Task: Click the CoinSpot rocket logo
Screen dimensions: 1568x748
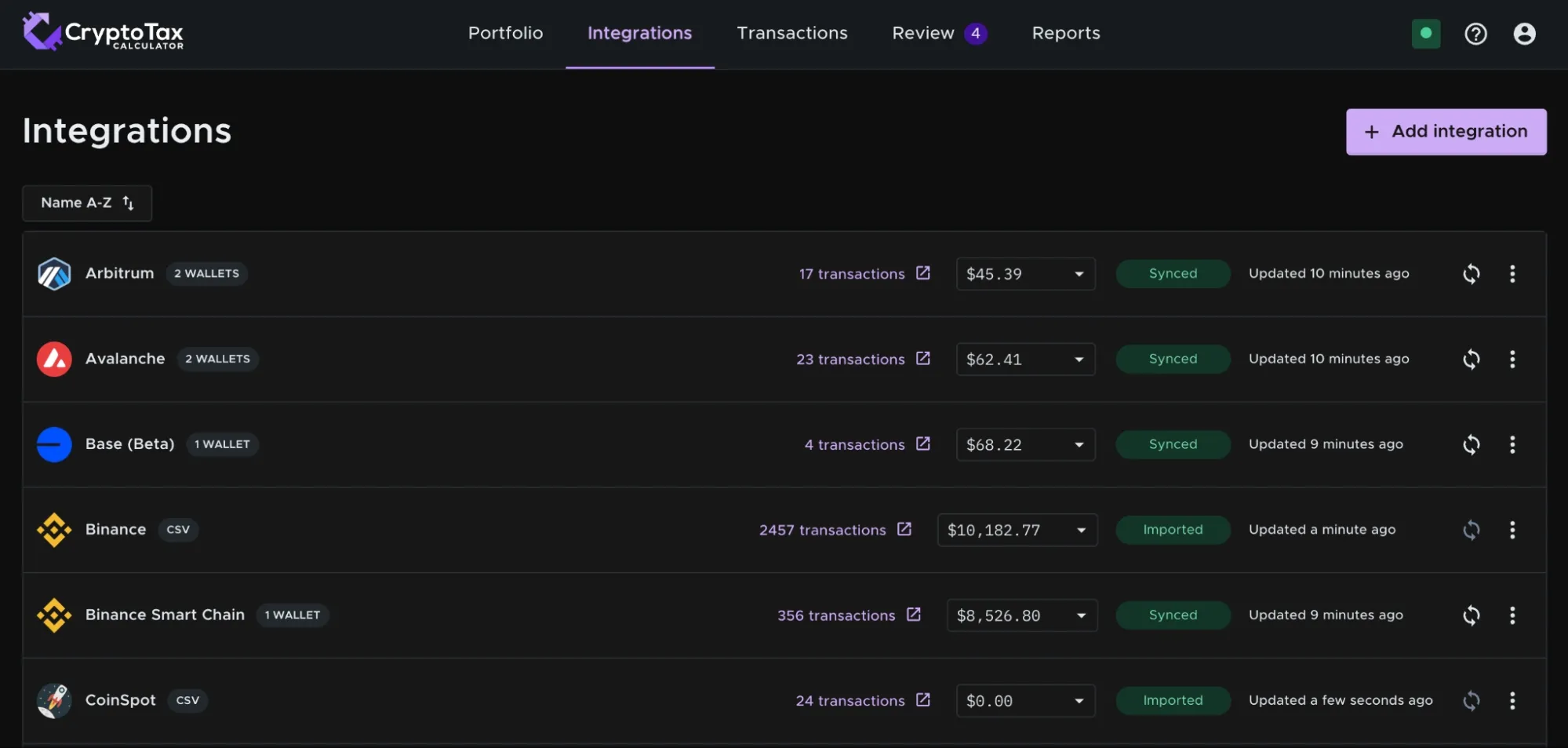Action: (x=54, y=701)
